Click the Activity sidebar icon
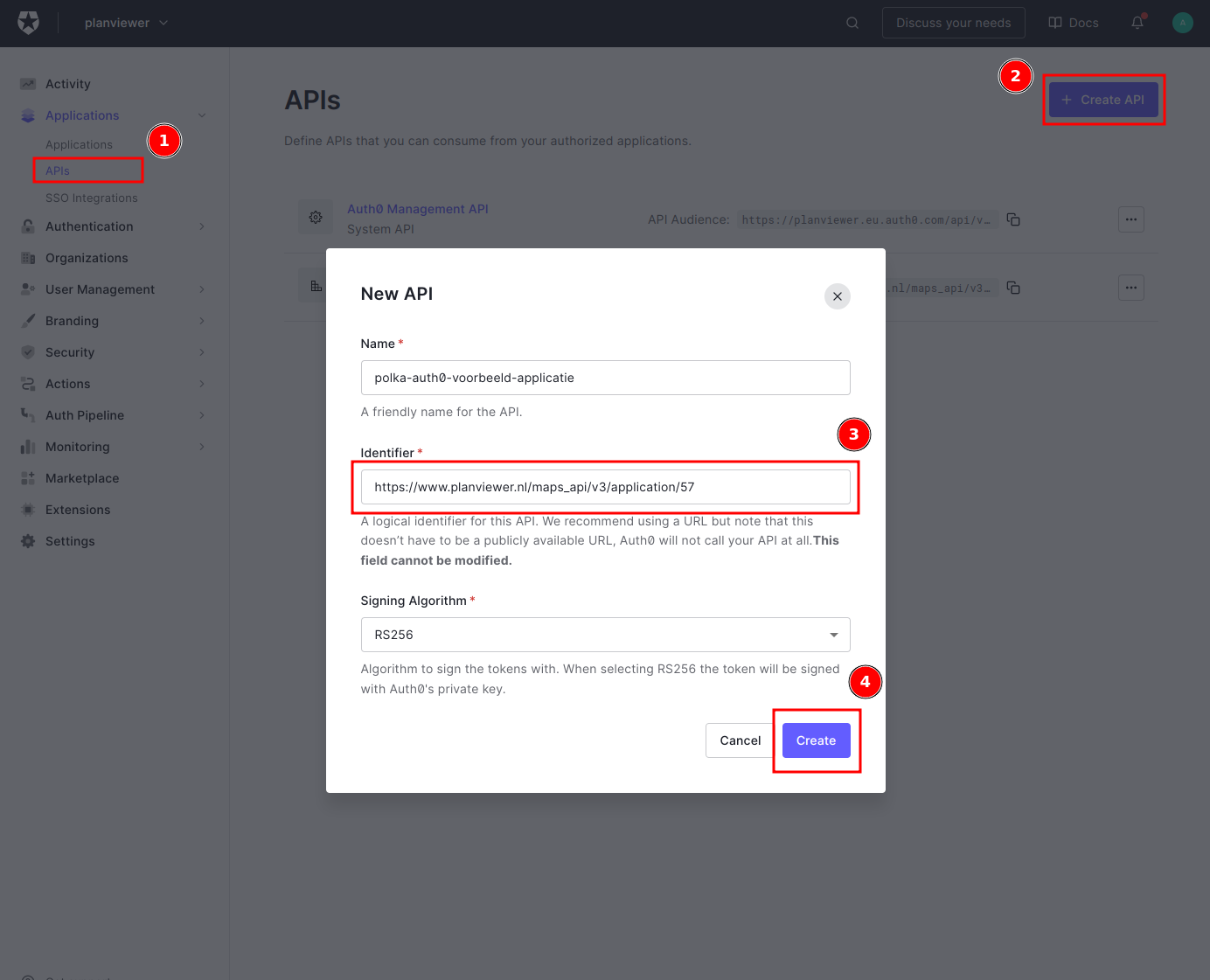 click(x=27, y=83)
